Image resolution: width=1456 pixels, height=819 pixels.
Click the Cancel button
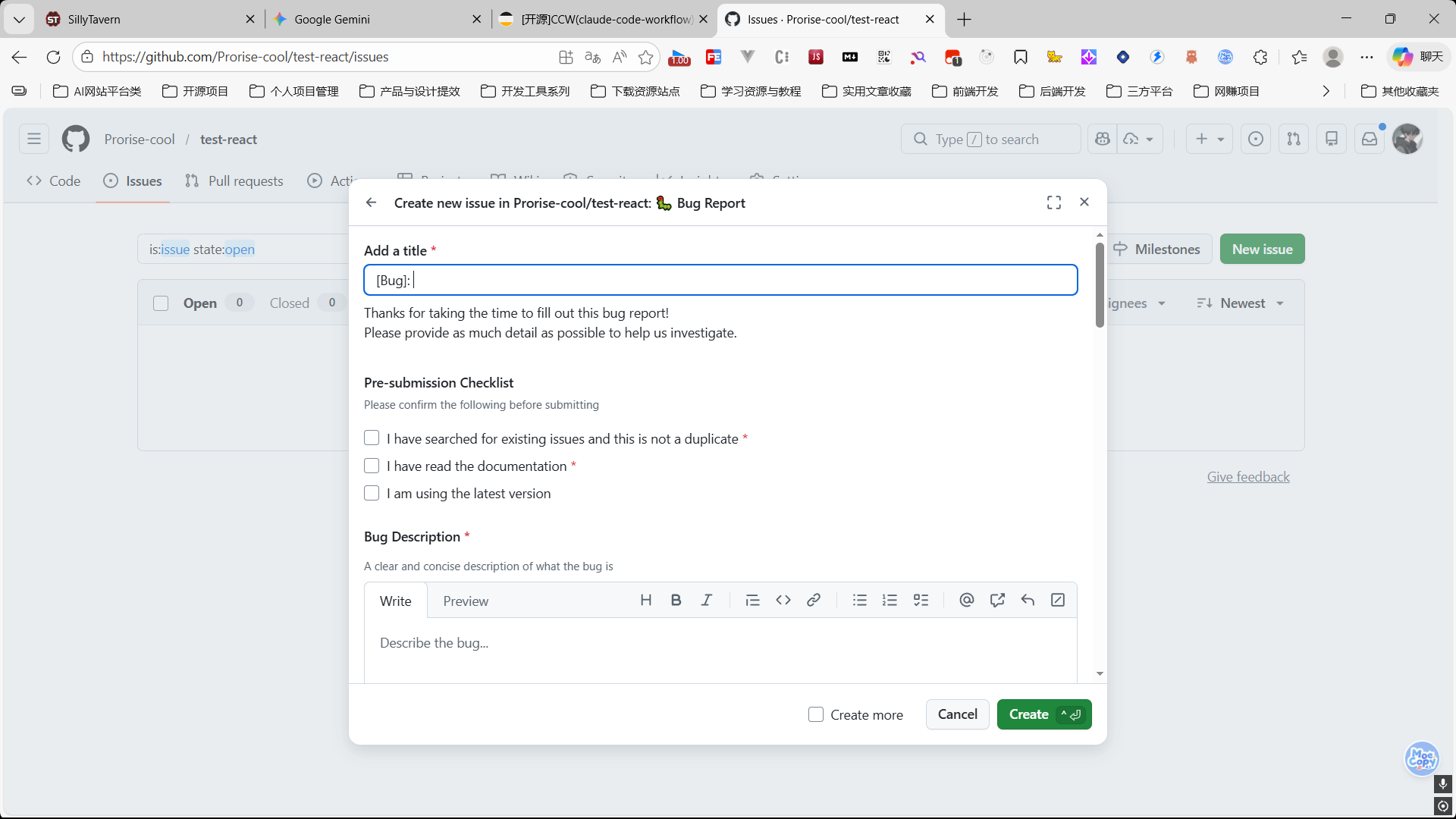(x=957, y=714)
